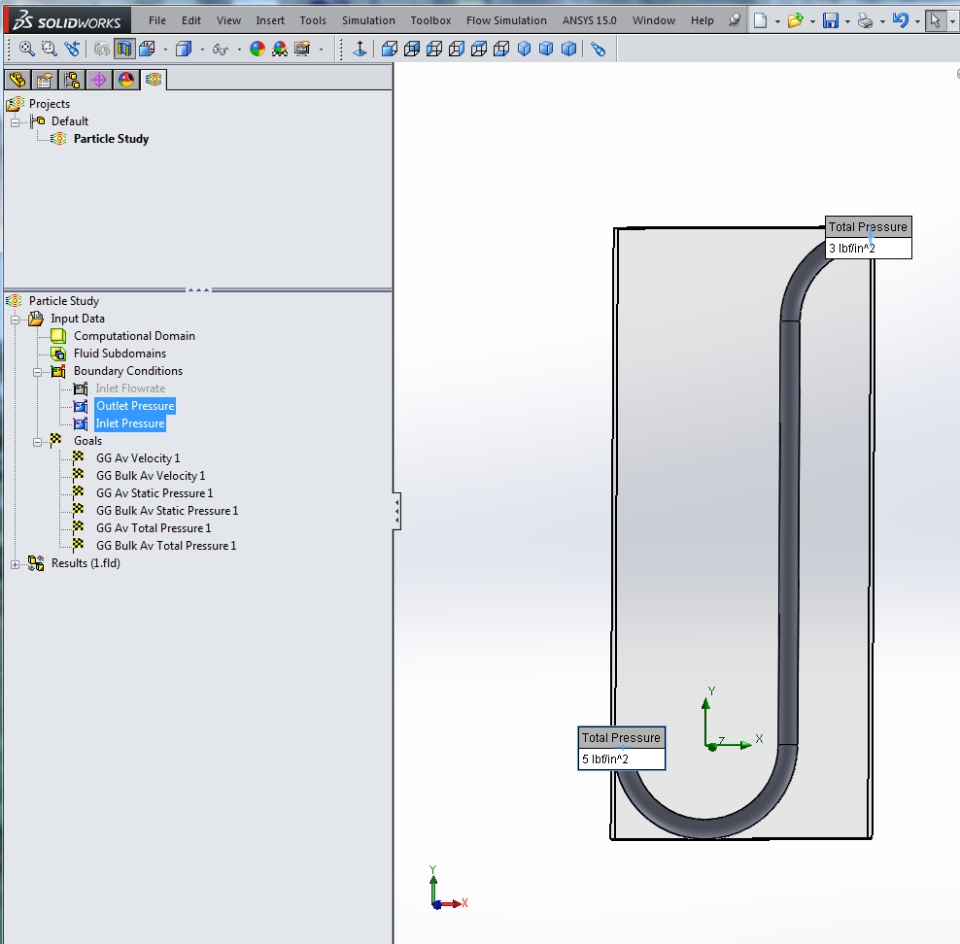Pin the menu bar with the pushpin
This screenshot has height=944, width=960.
tap(734, 20)
